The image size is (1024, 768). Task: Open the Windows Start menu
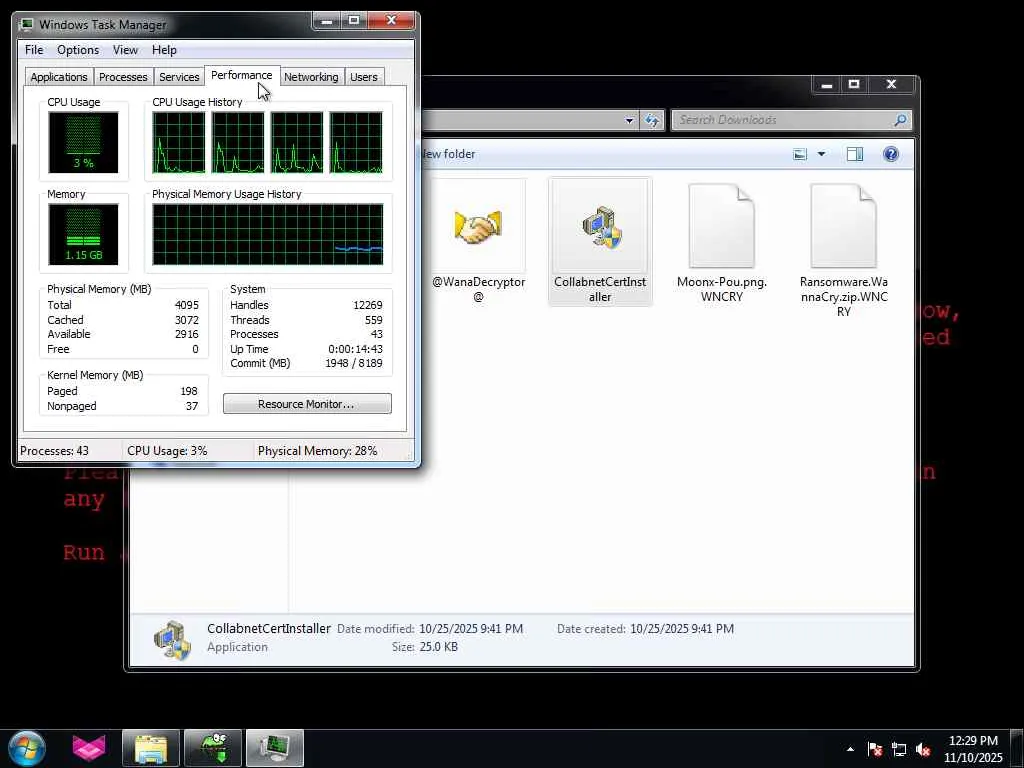(x=27, y=748)
